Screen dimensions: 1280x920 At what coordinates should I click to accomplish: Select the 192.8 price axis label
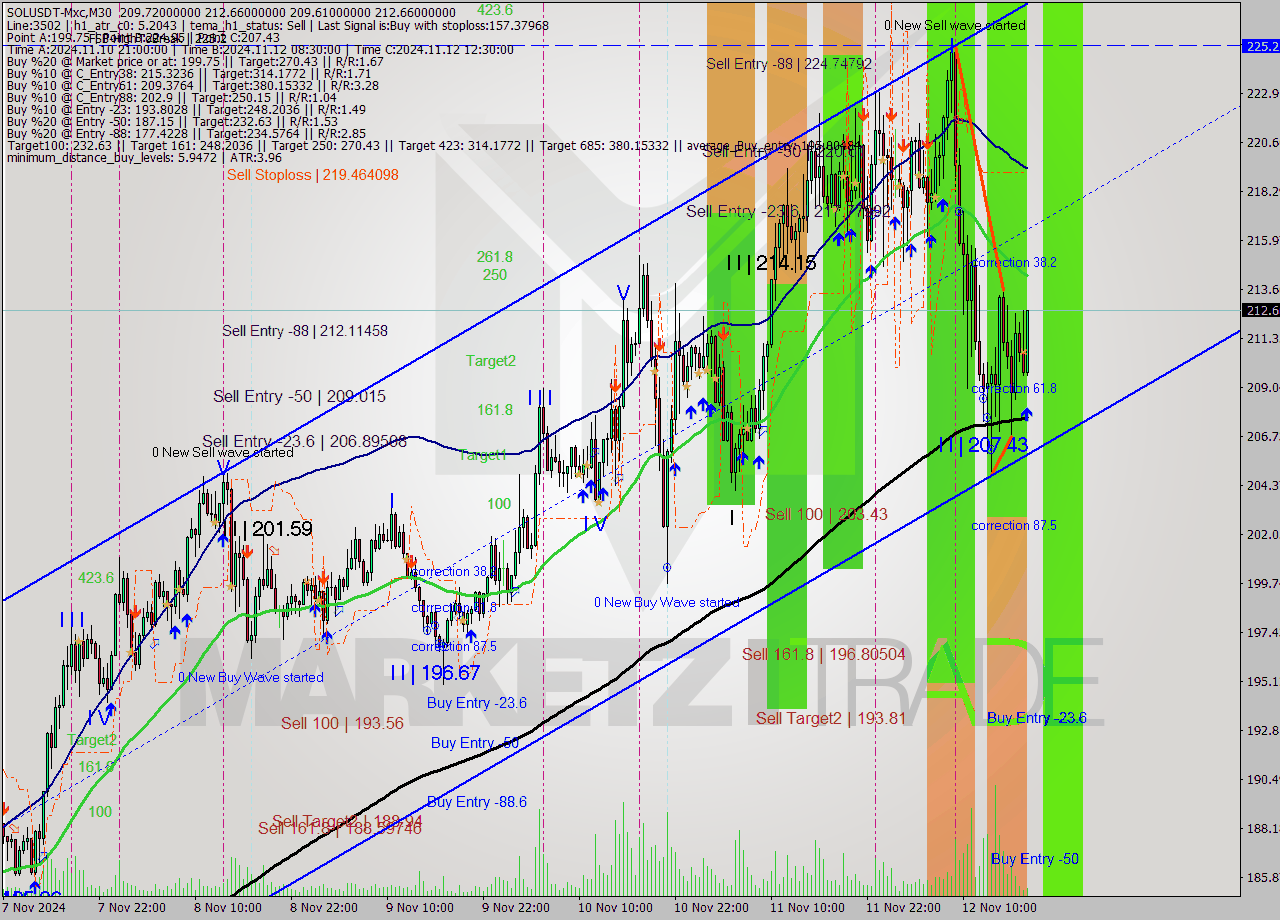coord(1262,731)
